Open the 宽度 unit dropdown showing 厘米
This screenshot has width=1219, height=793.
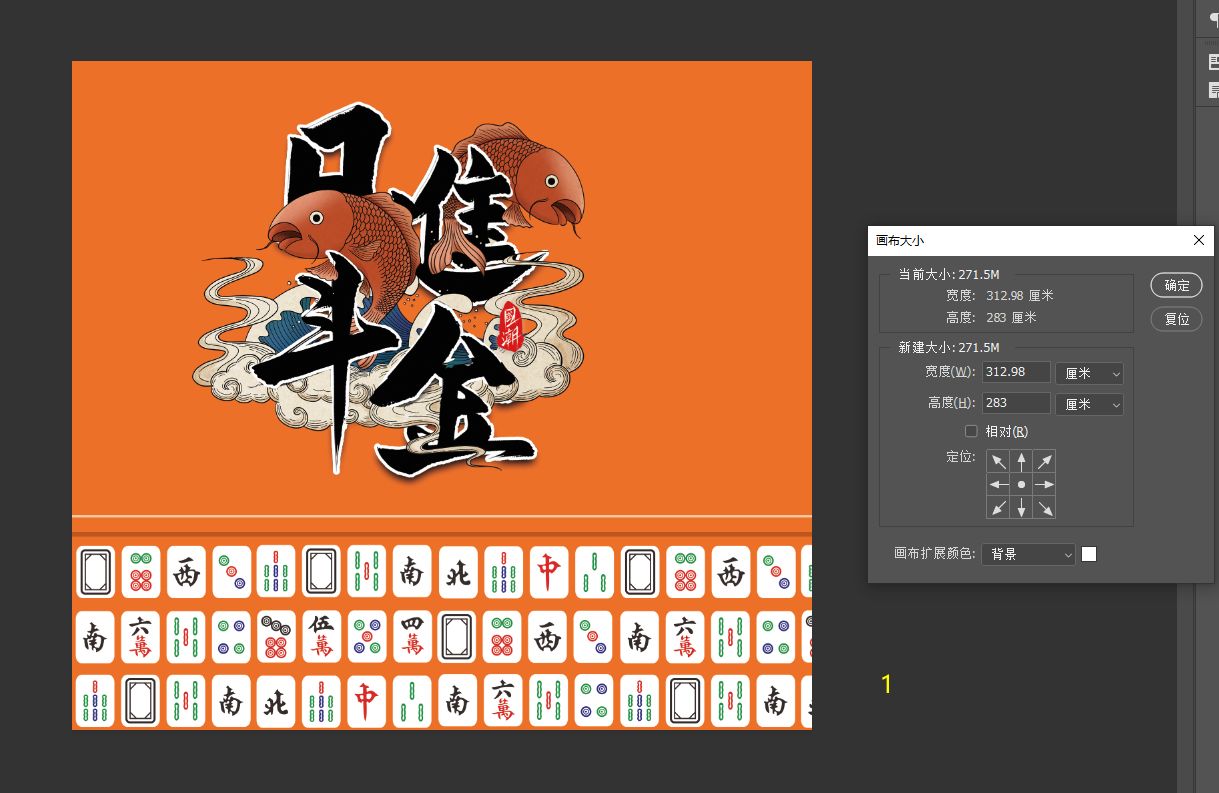click(1089, 373)
